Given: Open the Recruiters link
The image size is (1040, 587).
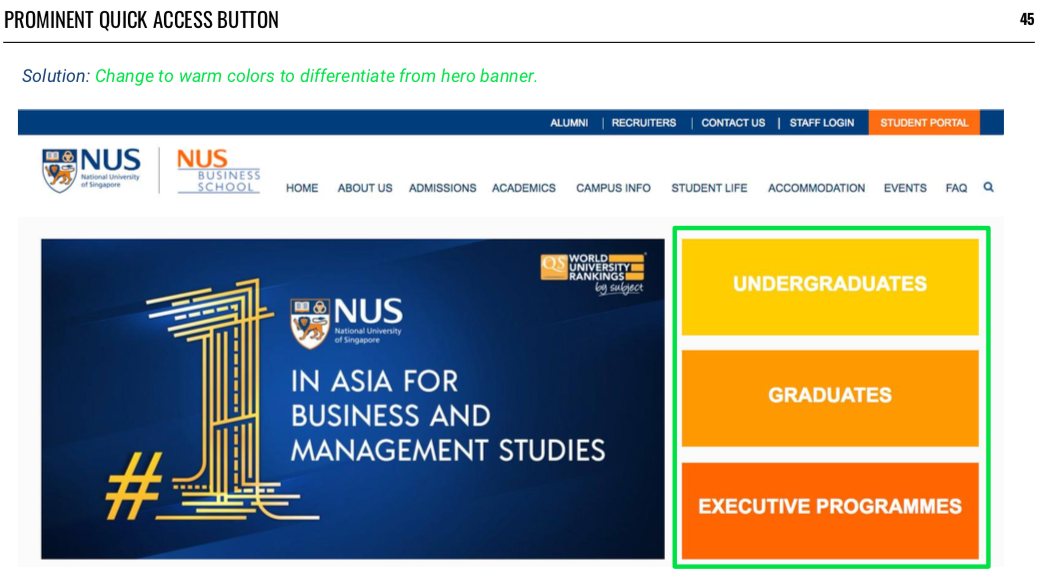Looking at the screenshot, I should [643, 123].
